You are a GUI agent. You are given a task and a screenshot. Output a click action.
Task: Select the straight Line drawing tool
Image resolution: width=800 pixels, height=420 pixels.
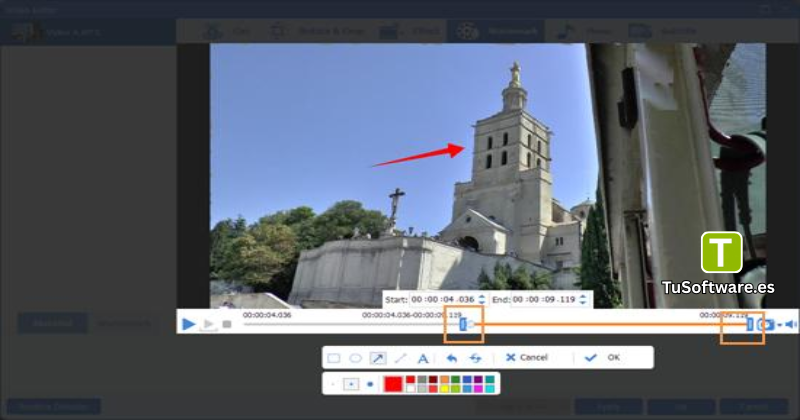pyautogui.click(x=401, y=358)
